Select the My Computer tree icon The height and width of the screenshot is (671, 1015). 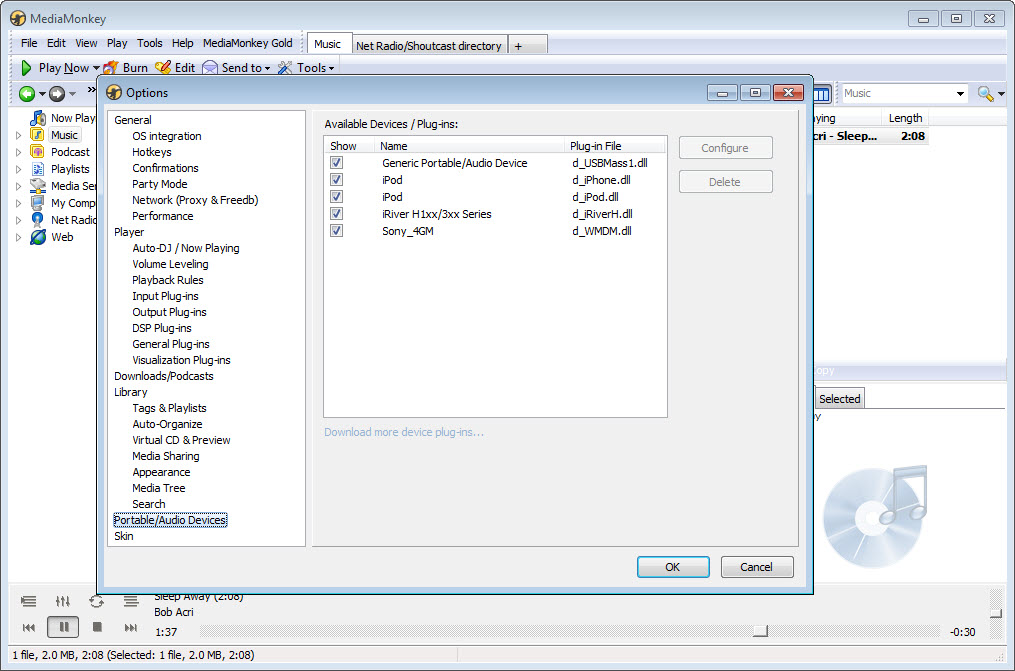pos(38,203)
